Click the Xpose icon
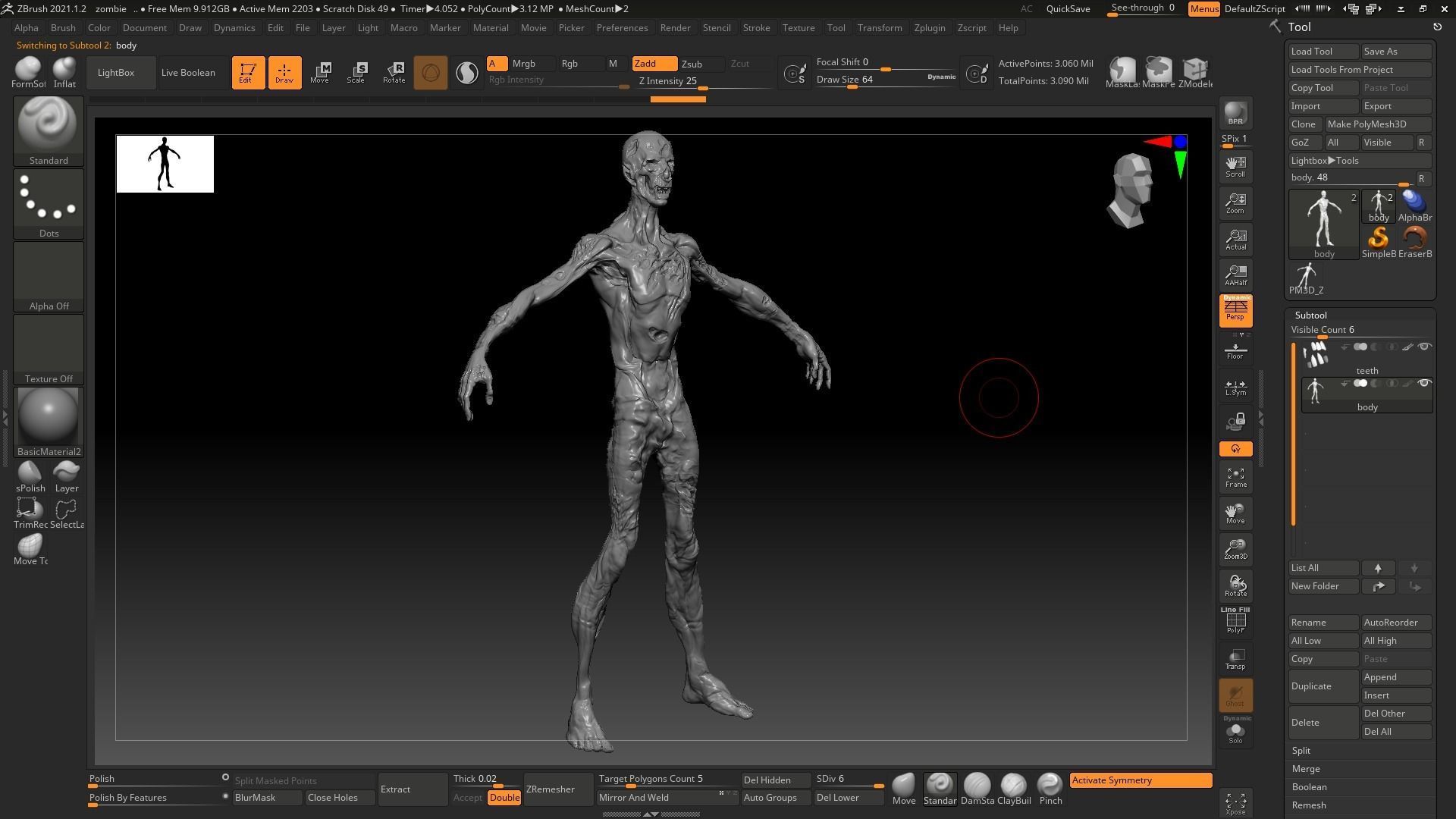The image size is (1456, 819). click(1235, 804)
